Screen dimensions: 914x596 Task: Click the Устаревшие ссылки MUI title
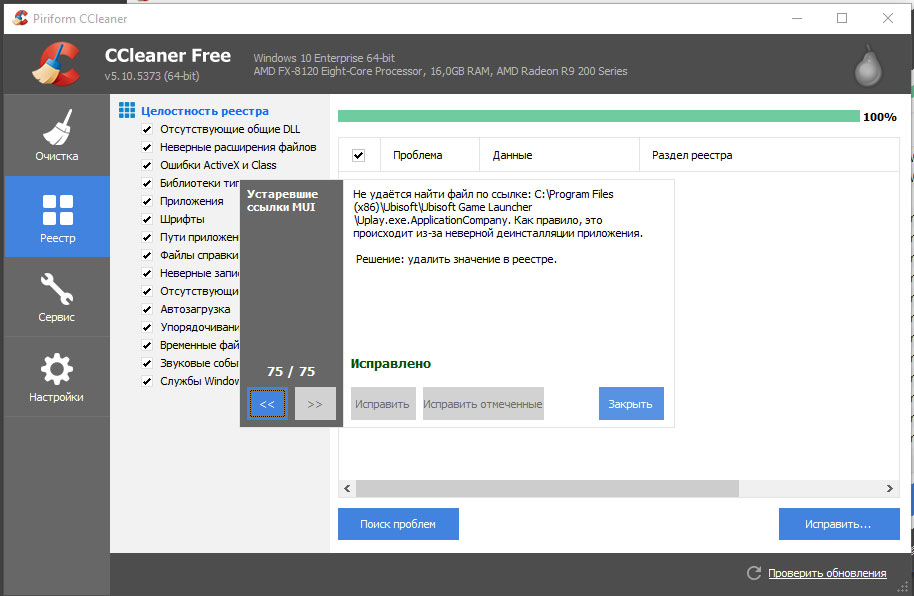tap(282, 200)
